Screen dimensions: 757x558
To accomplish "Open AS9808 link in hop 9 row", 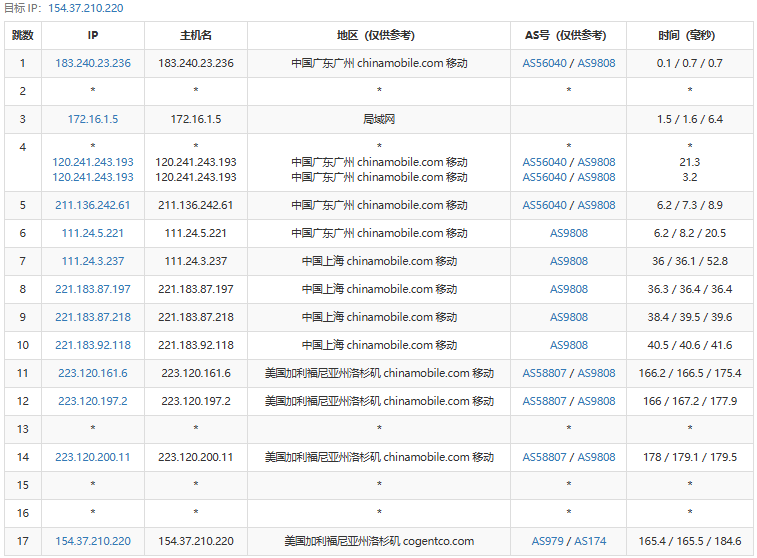I will (x=569, y=317).
